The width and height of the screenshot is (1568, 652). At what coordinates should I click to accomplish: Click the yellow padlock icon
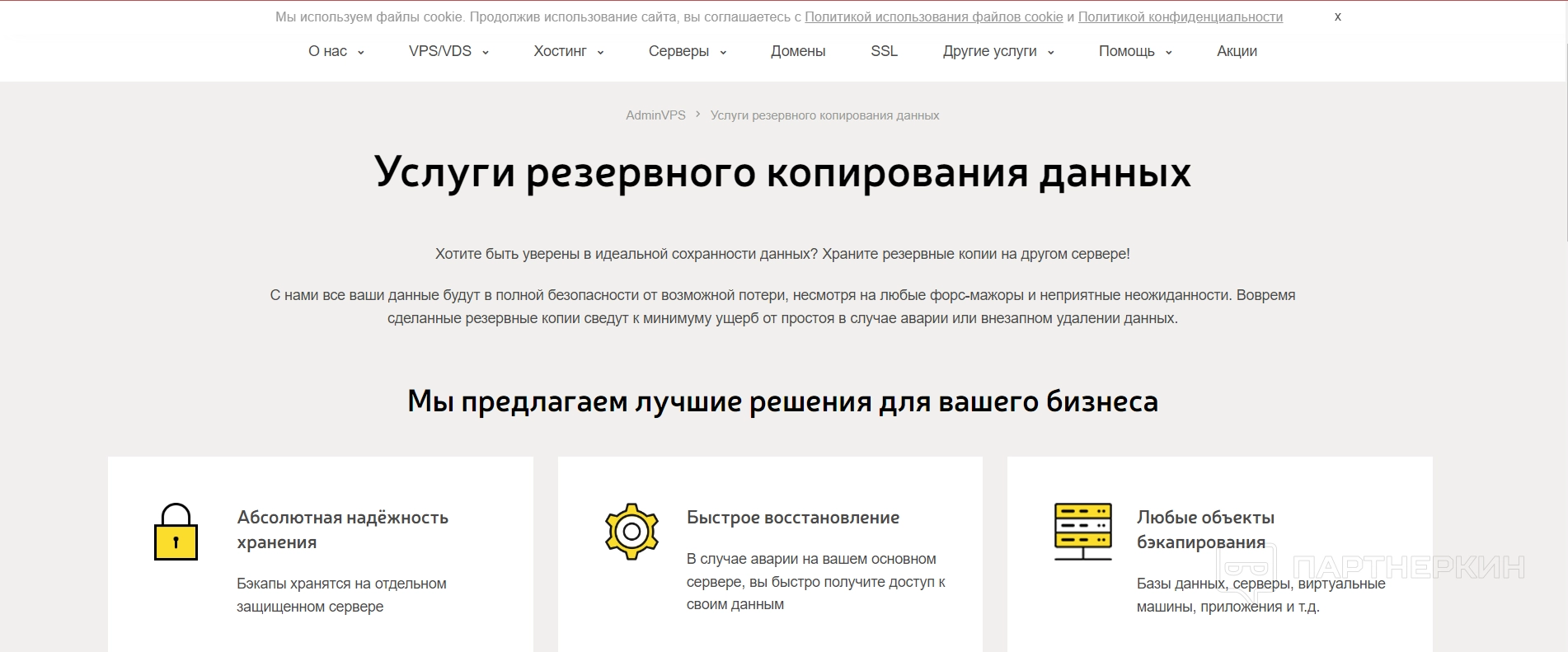pyautogui.click(x=176, y=532)
